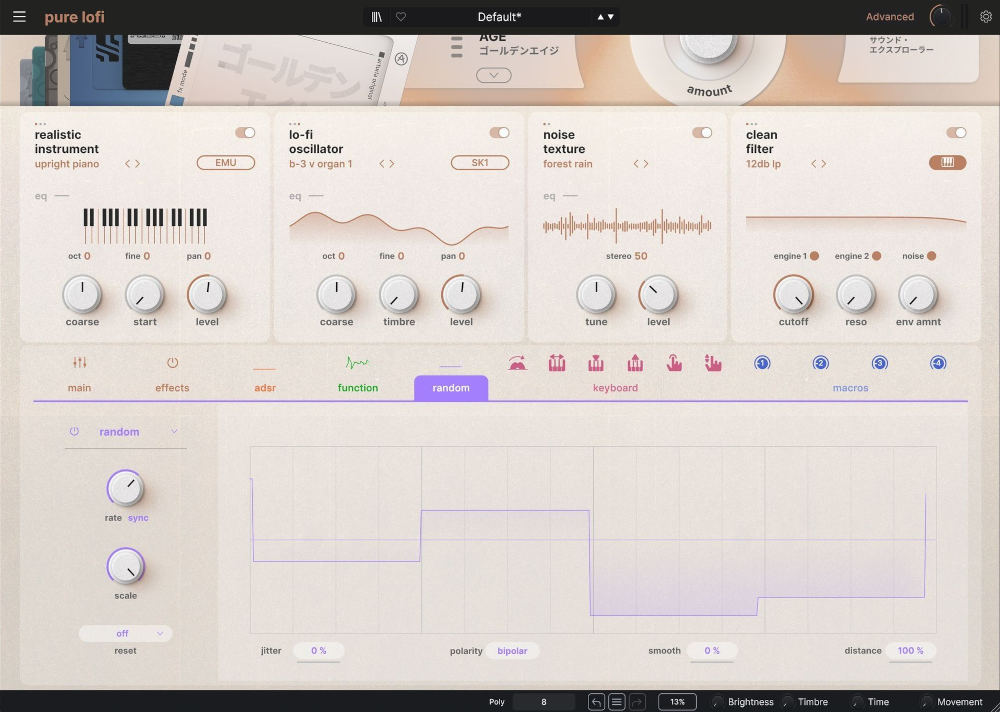Toggle the noise texture switch

[702, 133]
